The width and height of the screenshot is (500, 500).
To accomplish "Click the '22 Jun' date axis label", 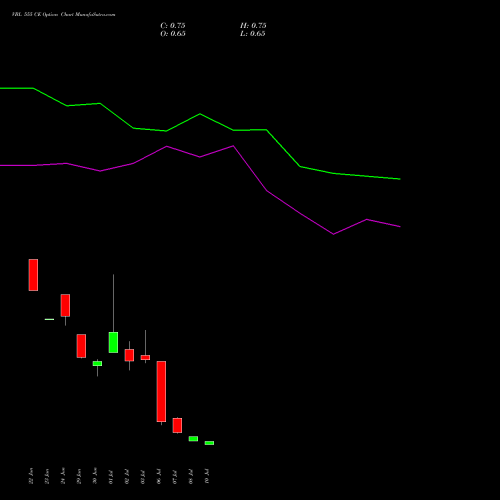I will point(31,476).
